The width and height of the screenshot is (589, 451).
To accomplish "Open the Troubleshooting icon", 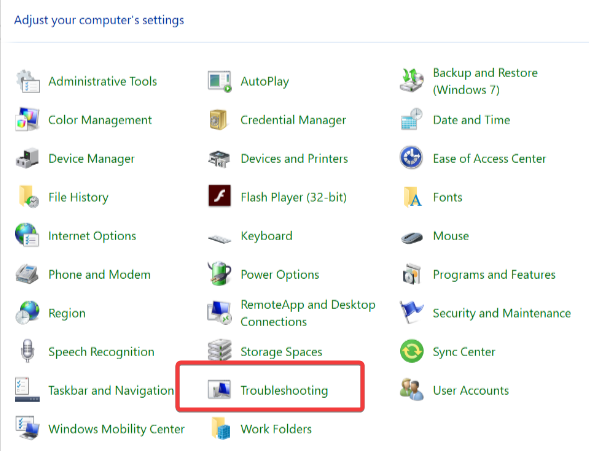I will tap(219, 389).
